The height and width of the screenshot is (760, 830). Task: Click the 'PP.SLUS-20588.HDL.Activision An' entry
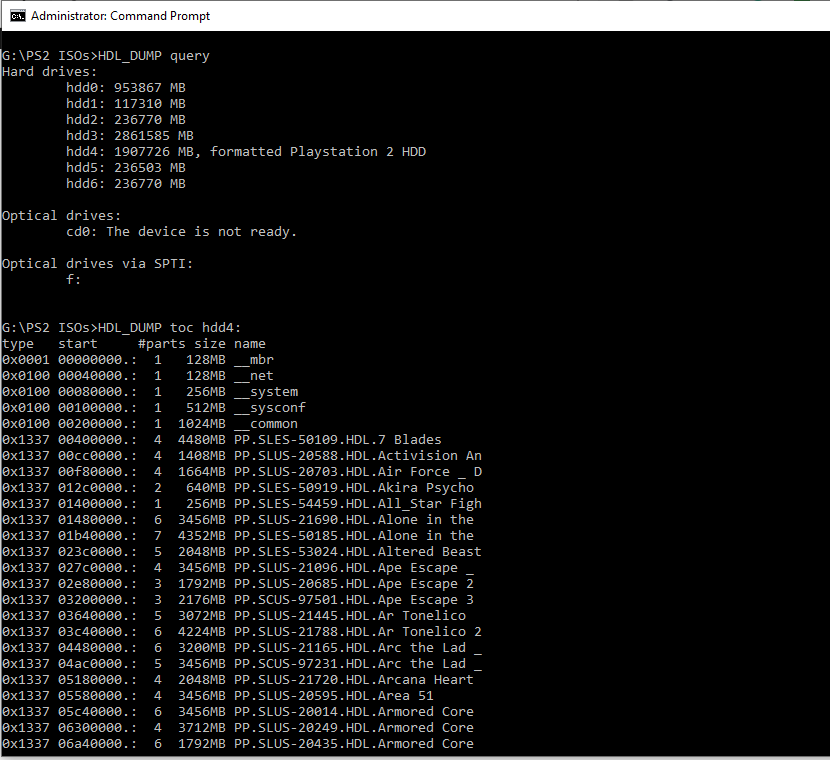coord(358,456)
